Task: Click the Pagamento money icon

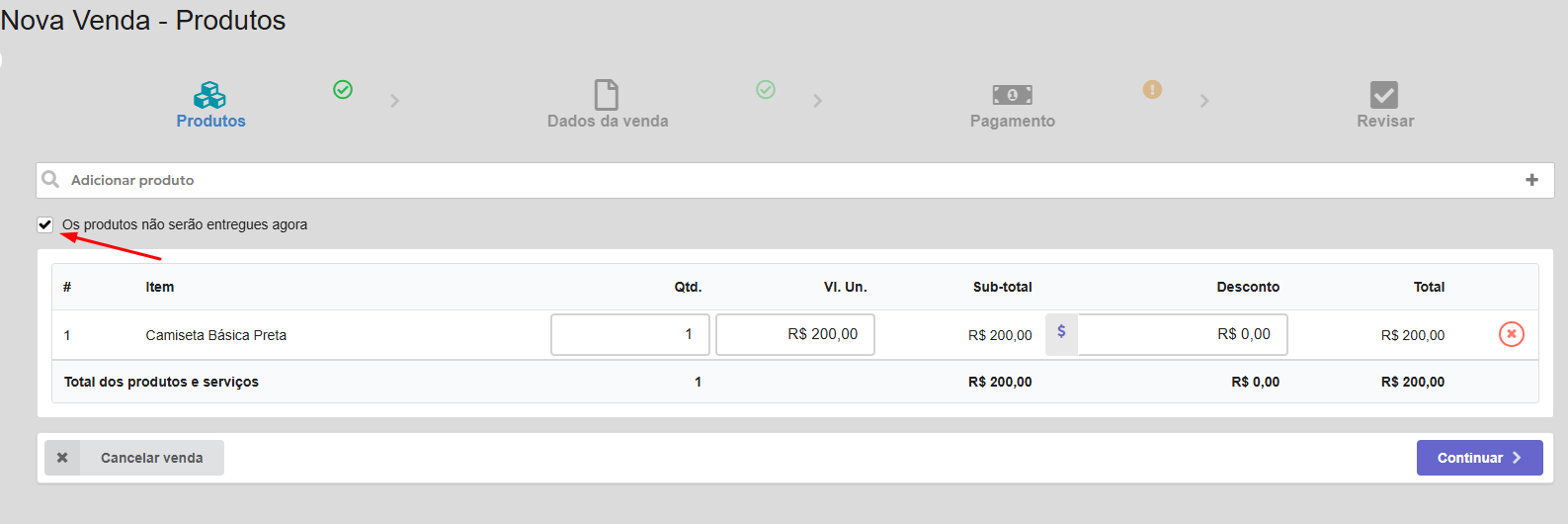Action: (1012, 95)
